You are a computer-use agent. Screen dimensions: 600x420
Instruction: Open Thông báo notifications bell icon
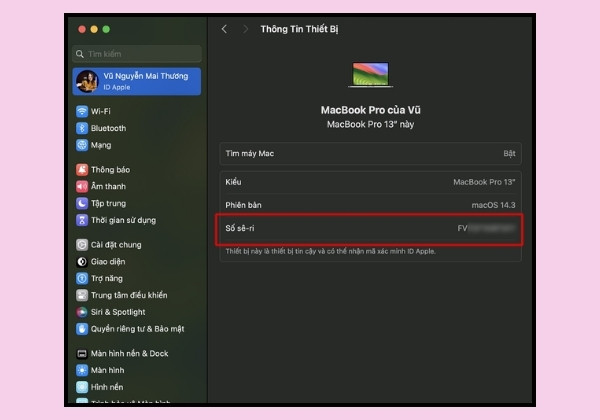point(82,169)
